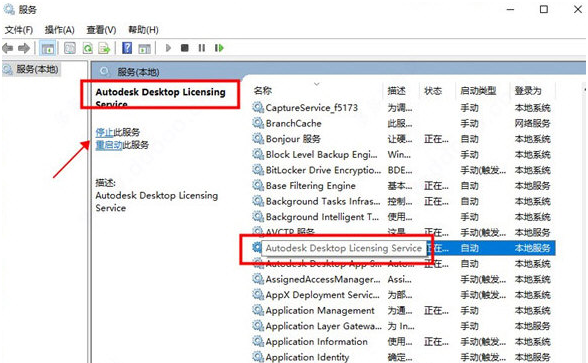The image size is (588, 363).
Task: Select Background Tasks Infrastructure service row
Action: (x=403, y=201)
